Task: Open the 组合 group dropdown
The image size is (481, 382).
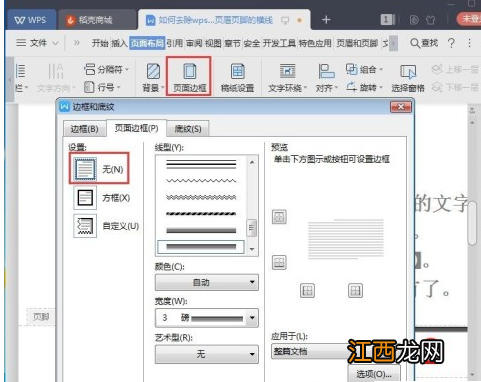Action: pyautogui.click(x=364, y=69)
